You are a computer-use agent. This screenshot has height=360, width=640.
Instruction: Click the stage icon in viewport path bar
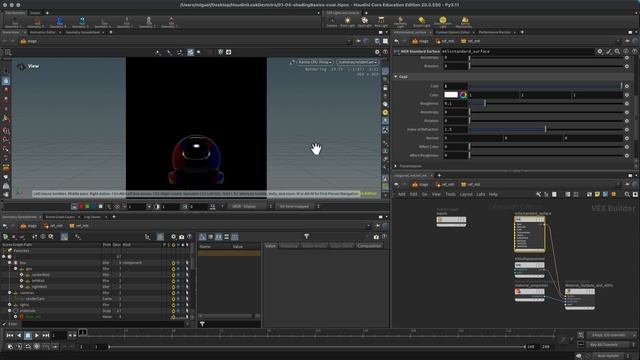pos(24,41)
